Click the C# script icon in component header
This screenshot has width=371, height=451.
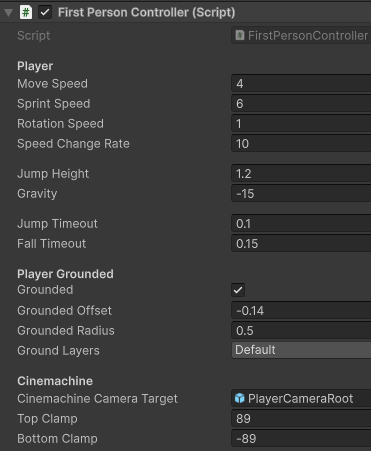(x=26, y=13)
